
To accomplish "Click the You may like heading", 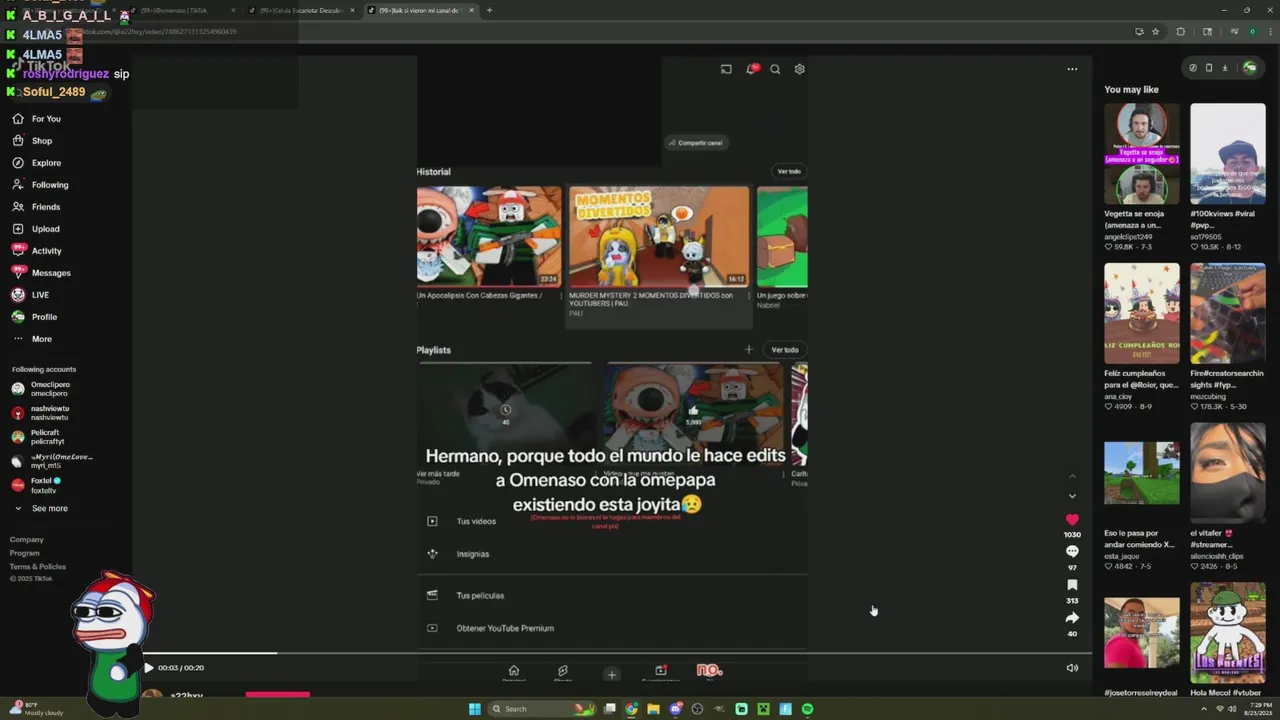I will click(1131, 90).
